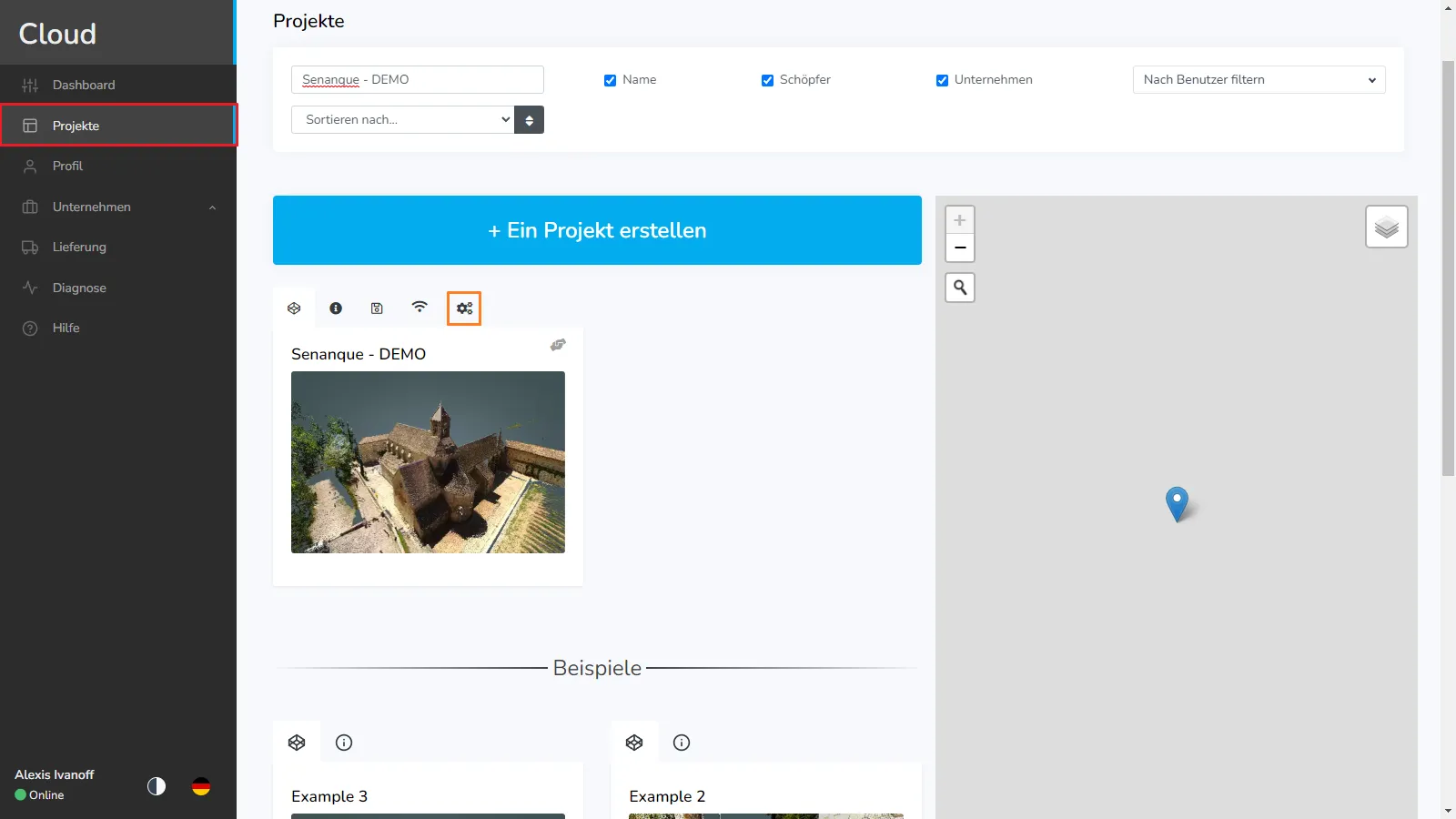Change language via German flag icon

(x=201, y=786)
